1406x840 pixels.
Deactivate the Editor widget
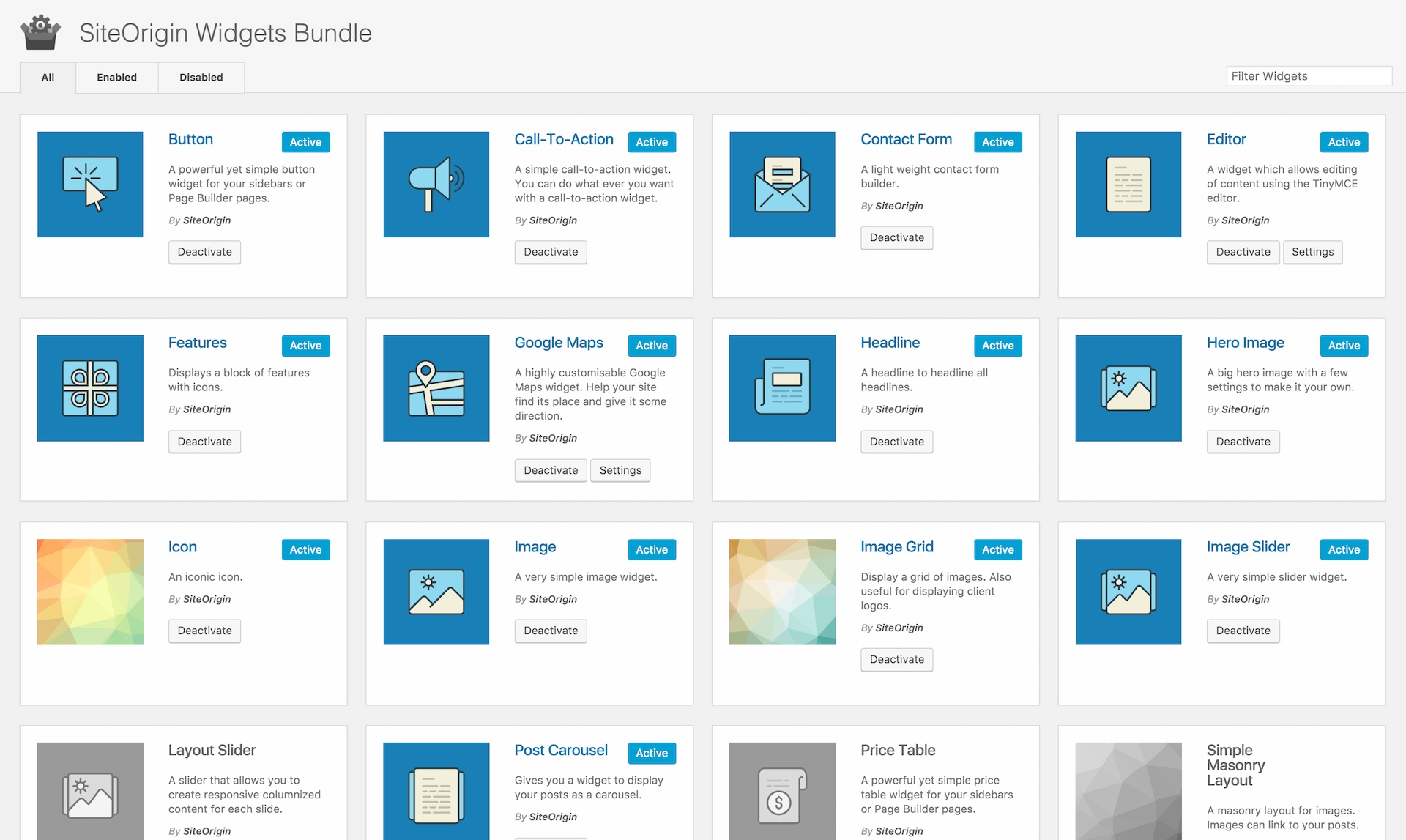coord(1243,252)
